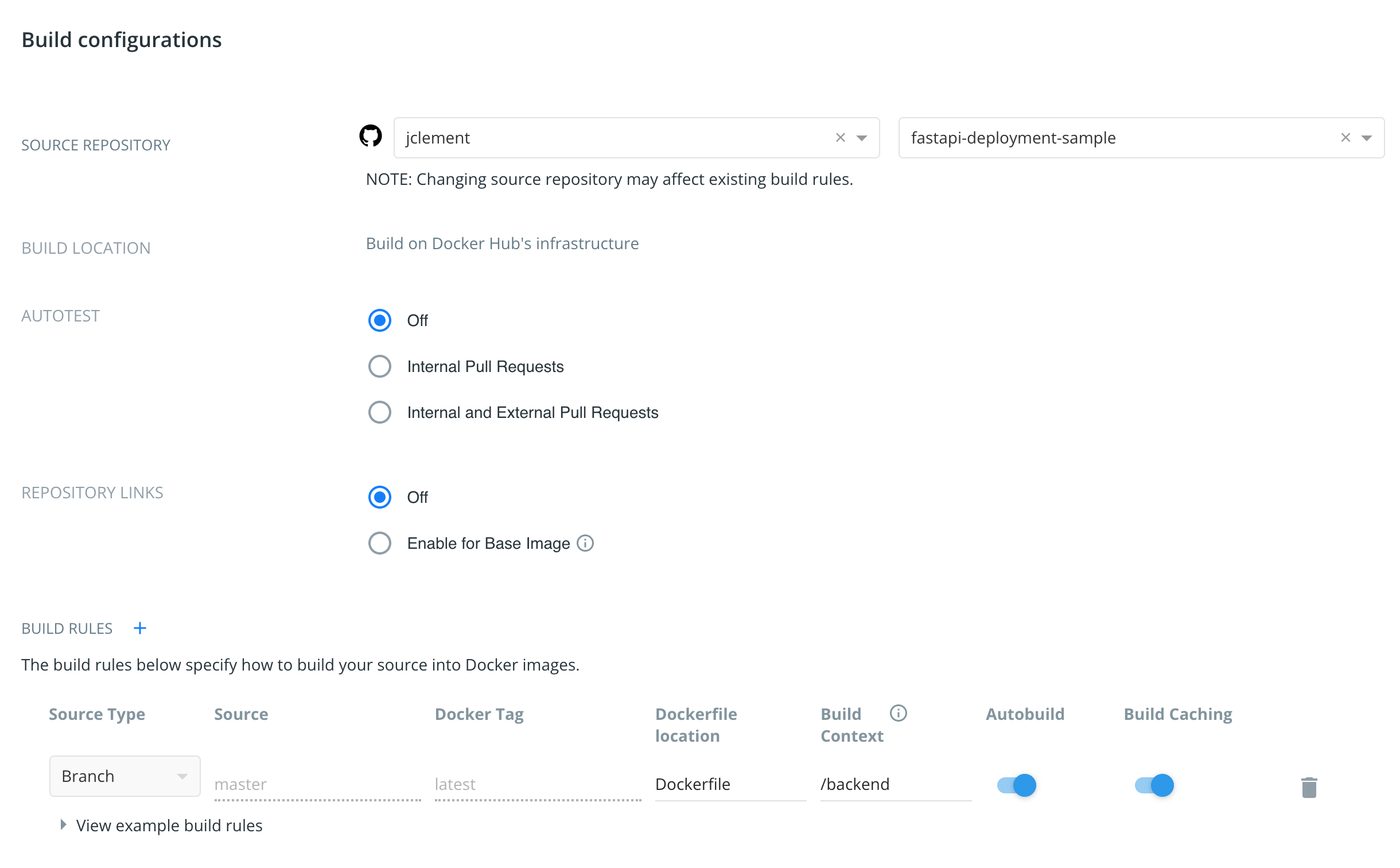This screenshot has height=868, width=1400.
Task: Expand View example build rules
Action: click(x=169, y=825)
